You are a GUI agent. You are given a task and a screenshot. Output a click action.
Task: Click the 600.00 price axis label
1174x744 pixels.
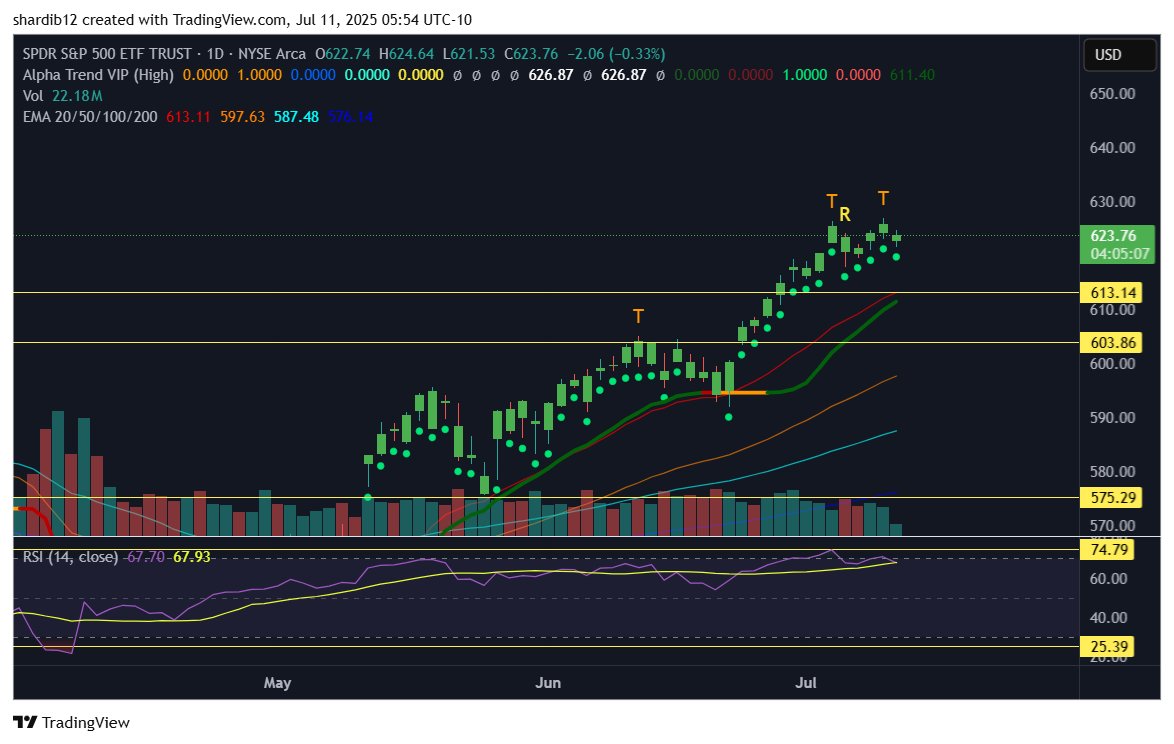[x=1112, y=364]
